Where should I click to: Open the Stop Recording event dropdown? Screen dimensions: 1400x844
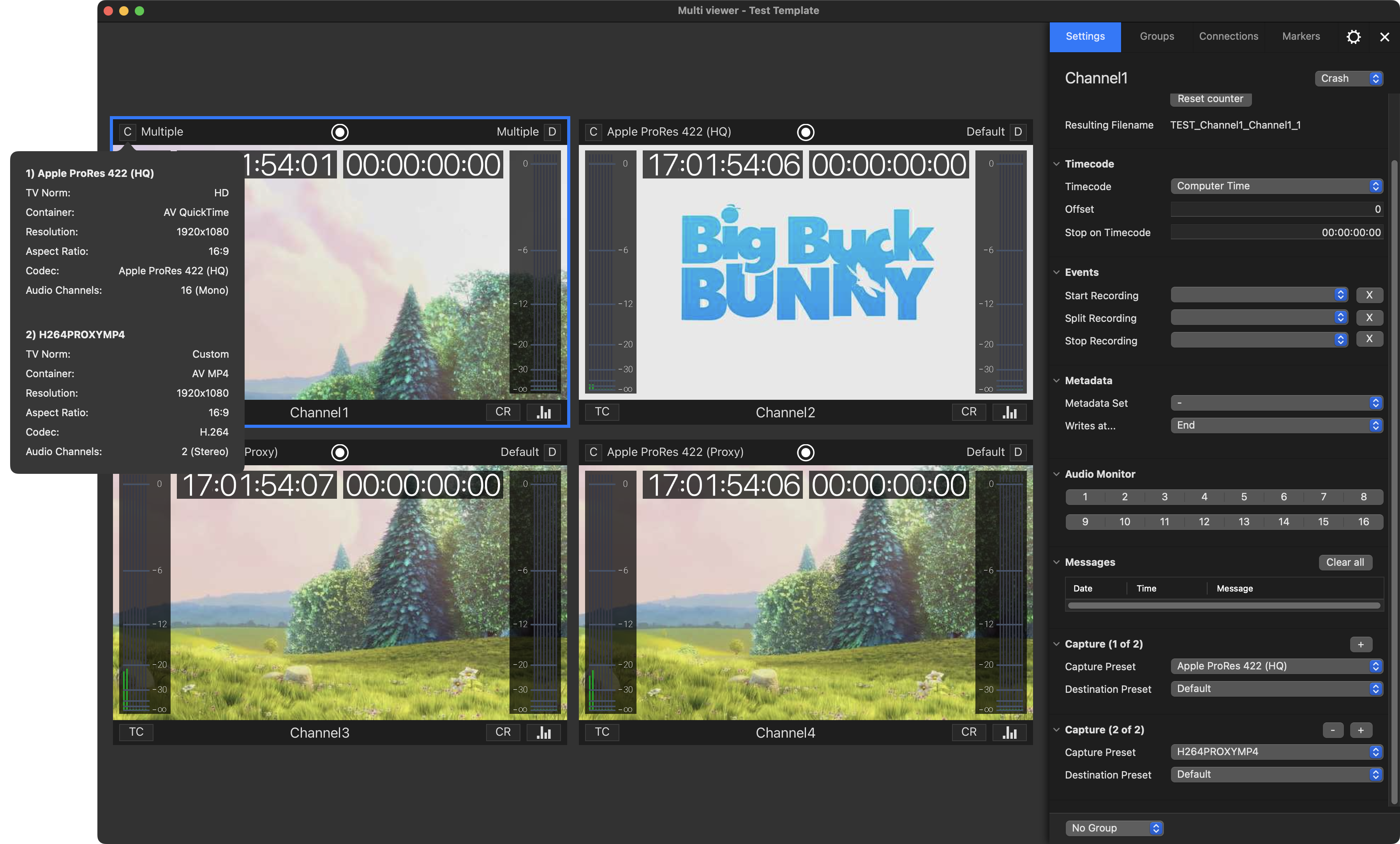click(x=1259, y=341)
